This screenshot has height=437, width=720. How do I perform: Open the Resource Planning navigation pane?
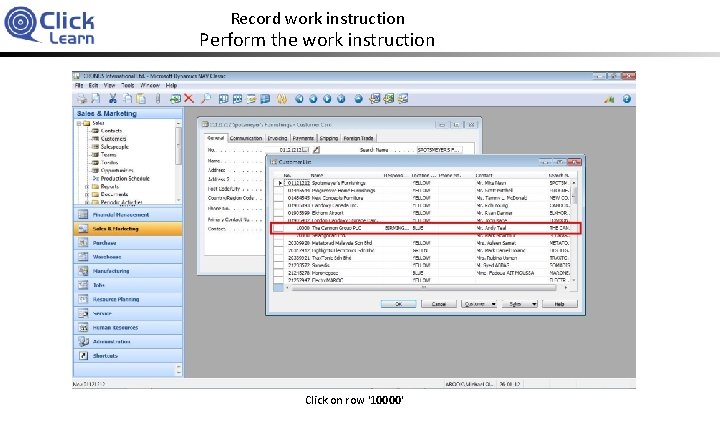pos(128,299)
